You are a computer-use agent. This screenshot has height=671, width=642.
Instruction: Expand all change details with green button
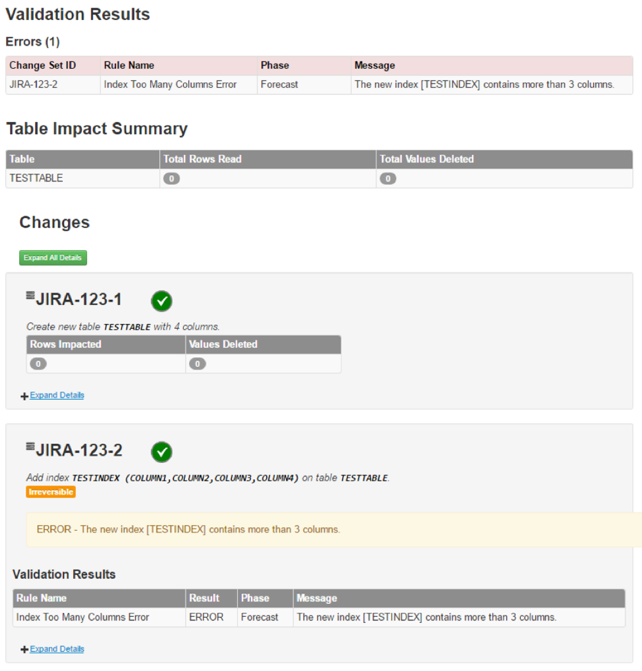53,258
